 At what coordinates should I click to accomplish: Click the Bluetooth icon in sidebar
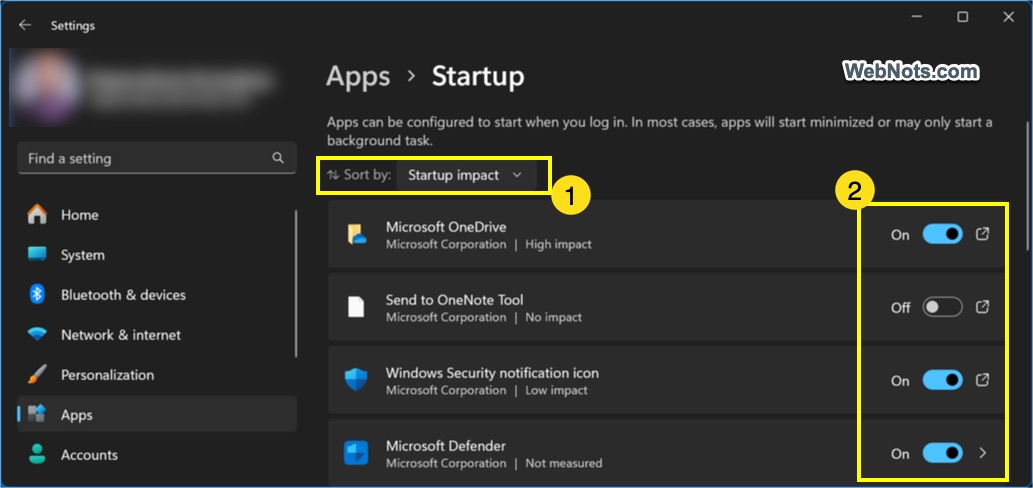tap(37, 294)
